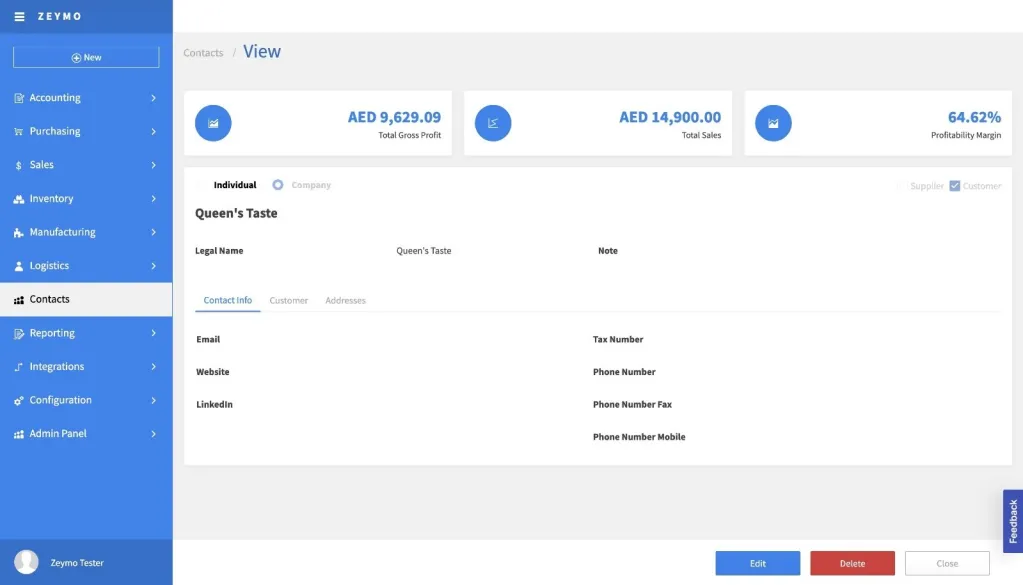Expand the Manufacturing menu chevron

[154, 232]
